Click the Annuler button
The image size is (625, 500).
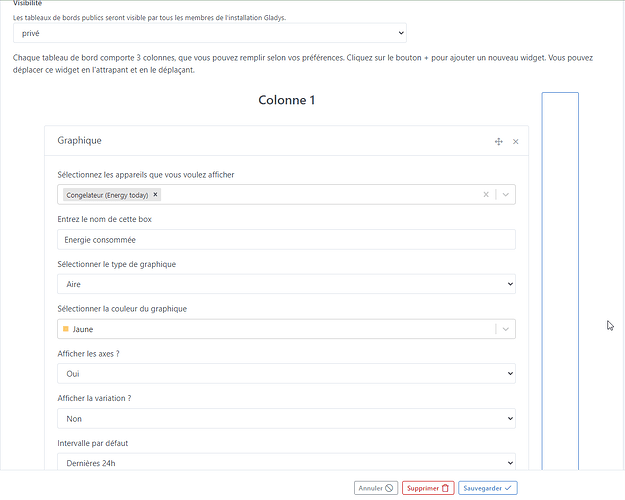click(x=376, y=488)
